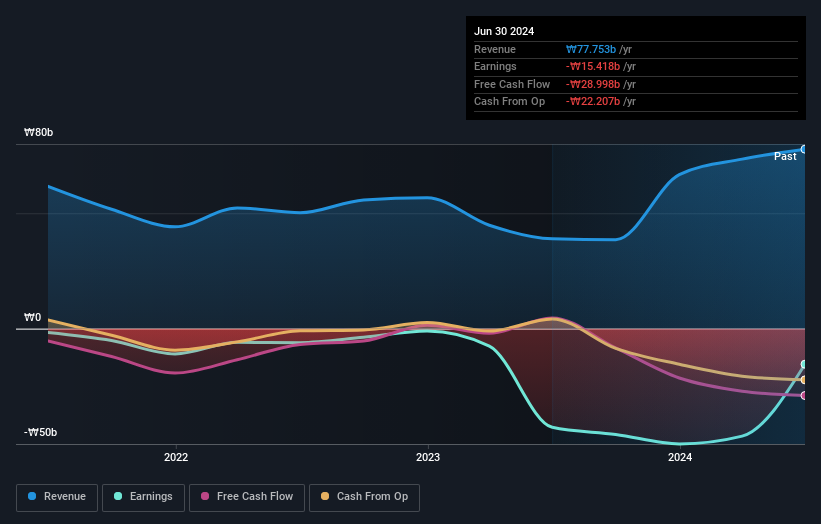Click the teal Earnings endpoint marker
The image size is (821, 524).
804,364
